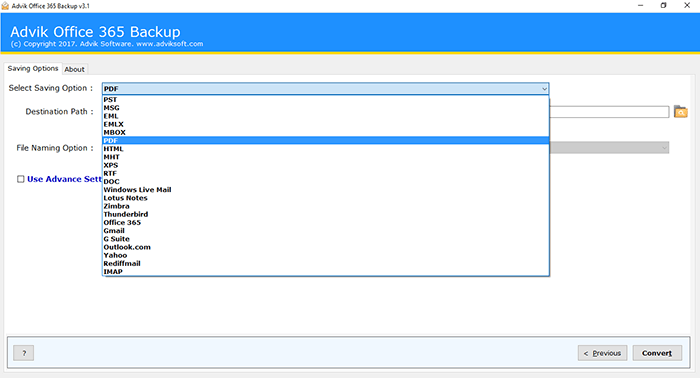700x378 pixels.
Task: Choose MSG from the saving list
Action: coord(325,108)
